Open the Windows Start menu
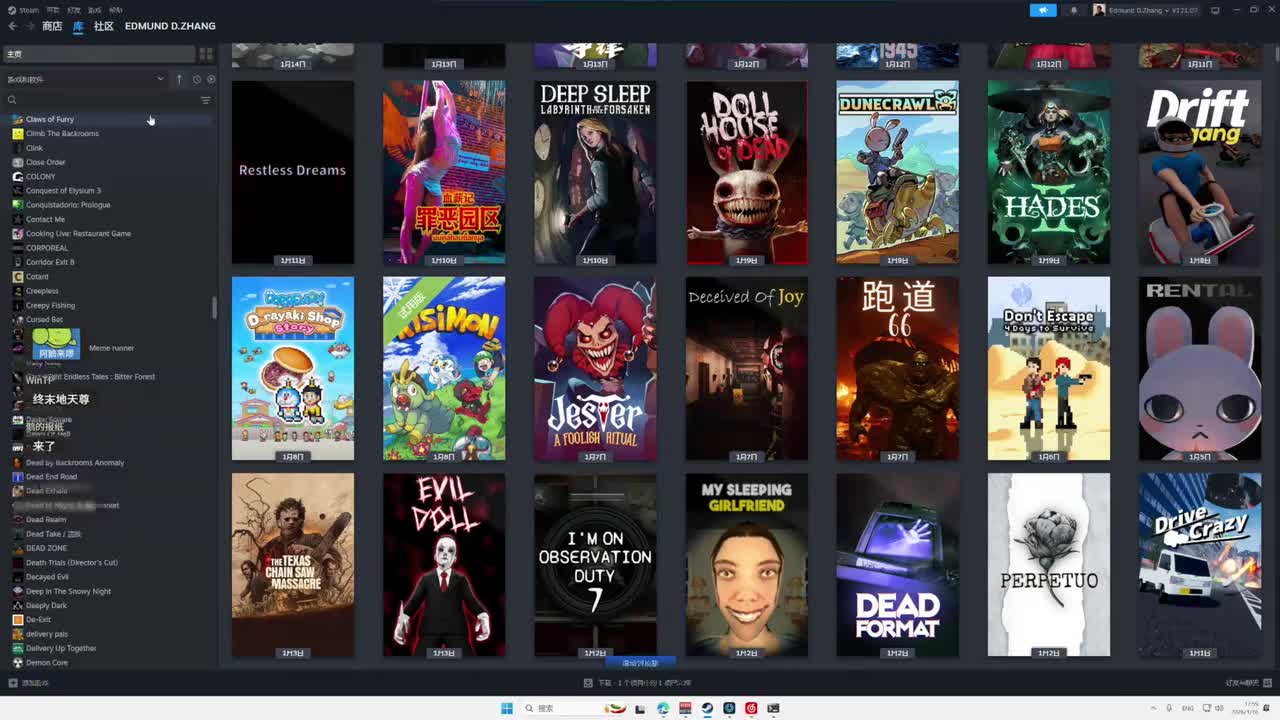Image resolution: width=1280 pixels, height=720 pixels. [x=507, y=708]
